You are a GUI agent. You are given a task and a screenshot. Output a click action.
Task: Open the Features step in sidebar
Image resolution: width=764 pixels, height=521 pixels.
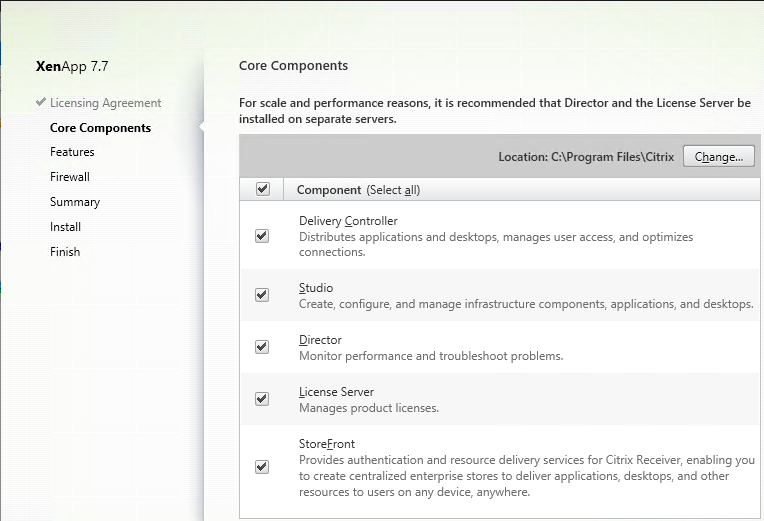click(x=72, y=152)
